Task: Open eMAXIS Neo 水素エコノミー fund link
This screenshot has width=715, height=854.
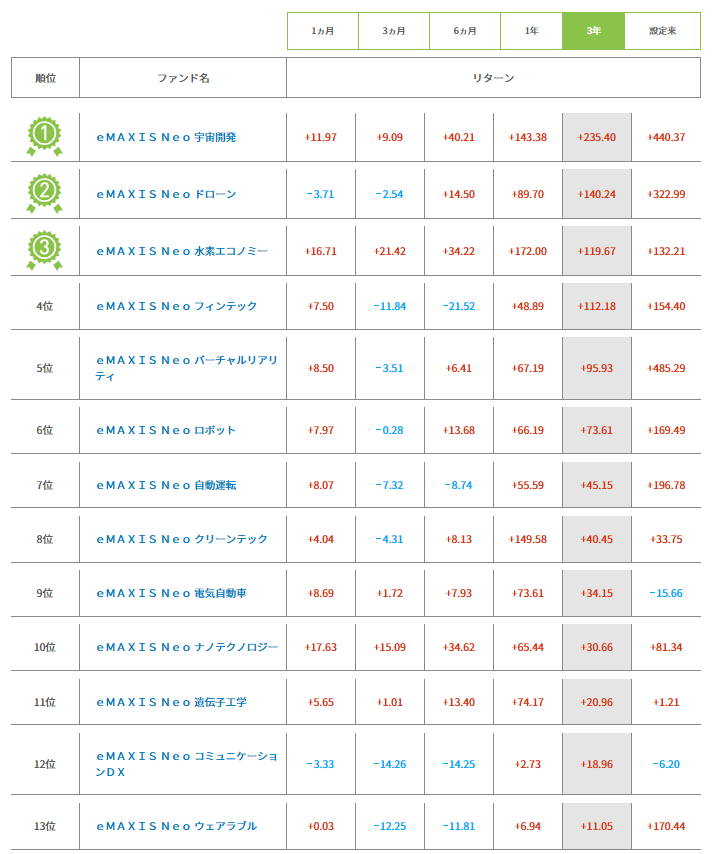Action: pyautogui.click(x=181, y=250)
